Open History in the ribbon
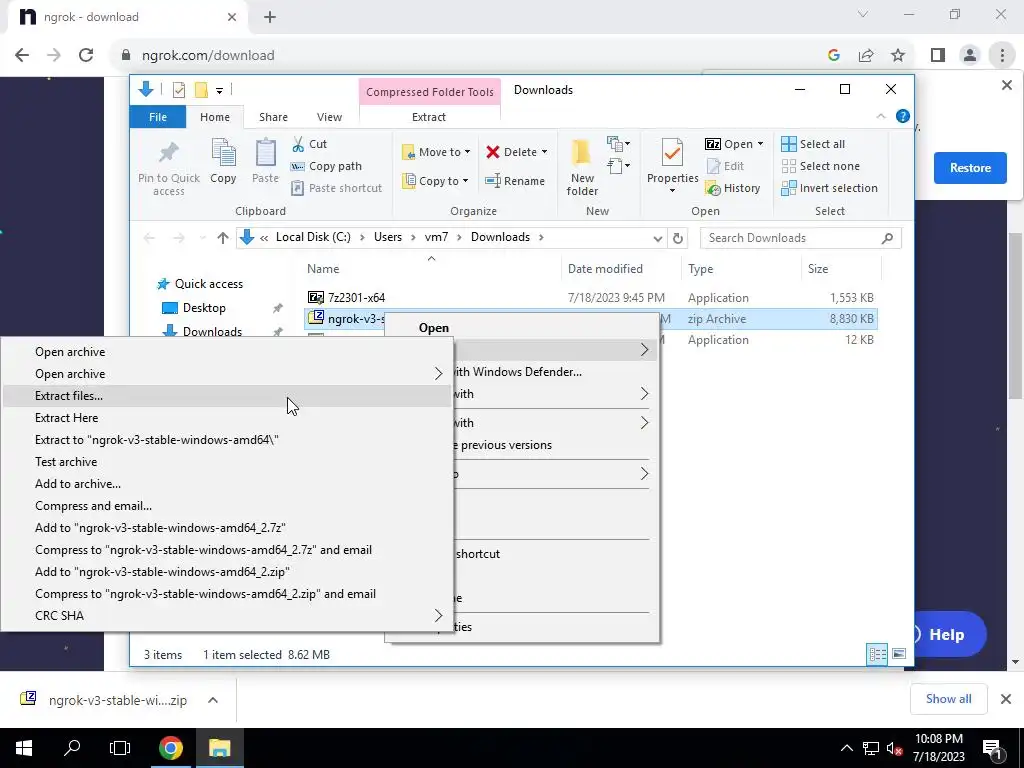This screenshot has height=768, width=1024. click(733, 188)
